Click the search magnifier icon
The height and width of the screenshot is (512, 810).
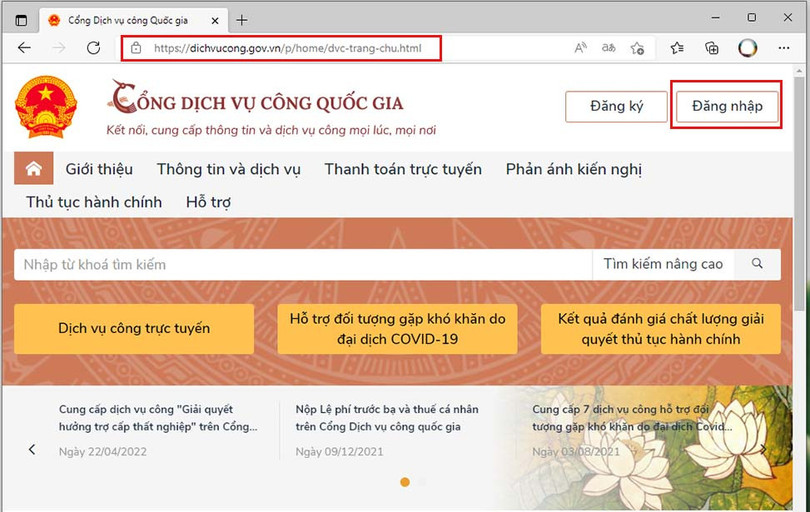click(757, 264)
